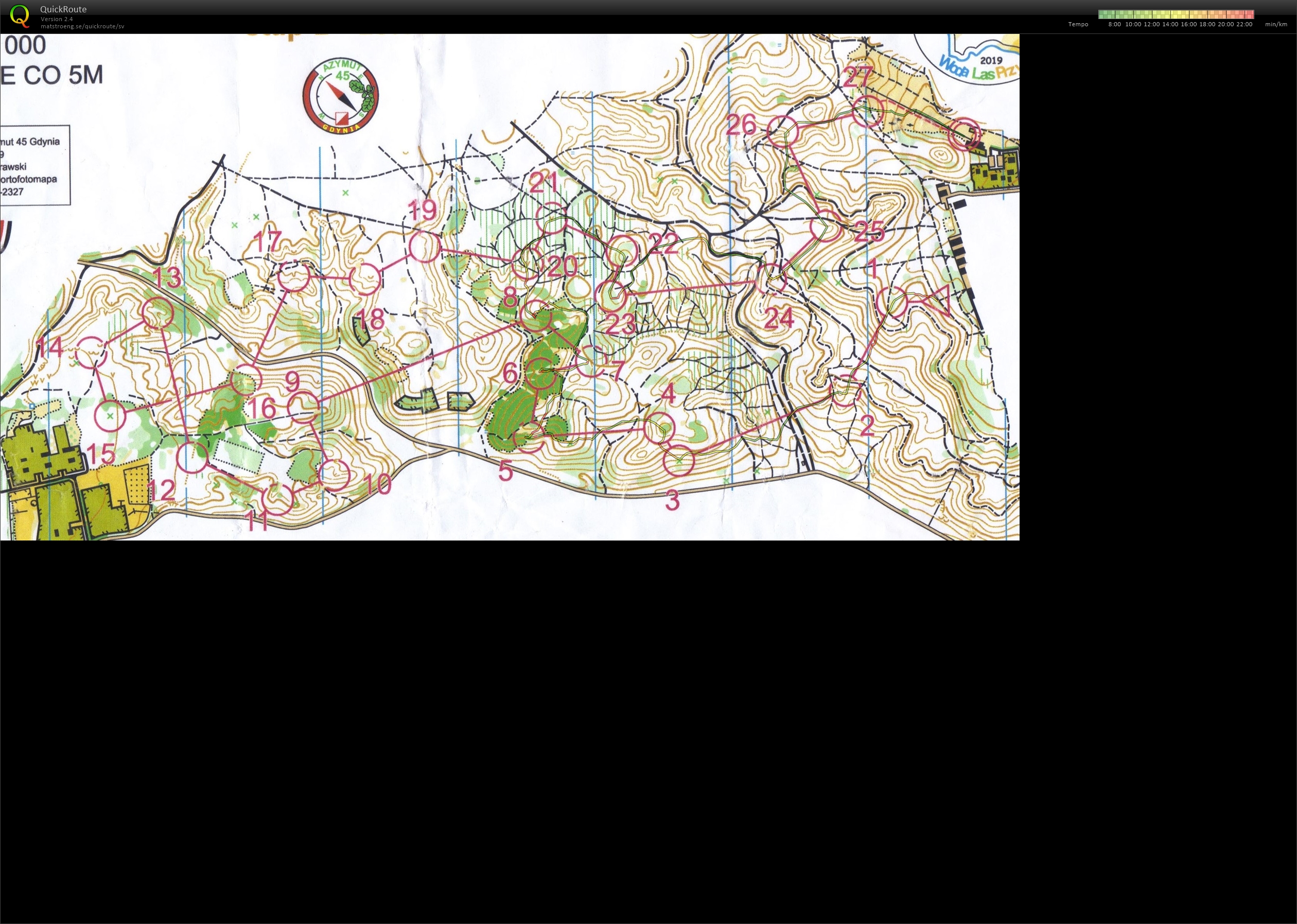Screen dimensions: 1297x924
Task: Click control number 13 label
Action: (167, 277)
